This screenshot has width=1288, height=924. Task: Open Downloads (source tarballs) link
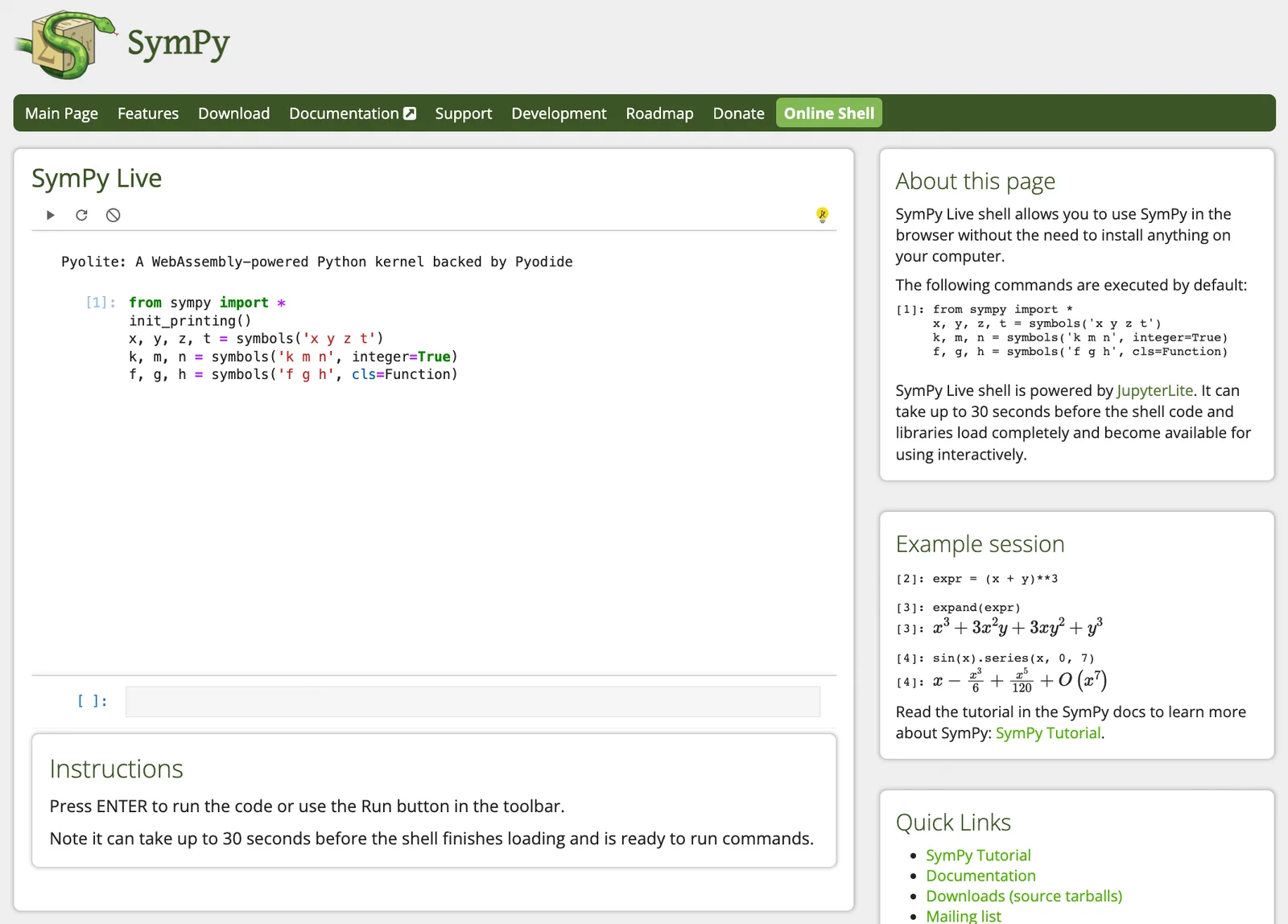coord(1024,896)
